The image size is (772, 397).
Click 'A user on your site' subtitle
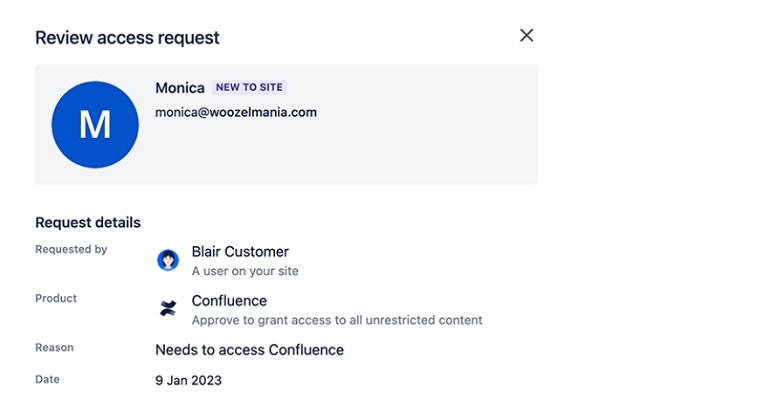point(245,271)
